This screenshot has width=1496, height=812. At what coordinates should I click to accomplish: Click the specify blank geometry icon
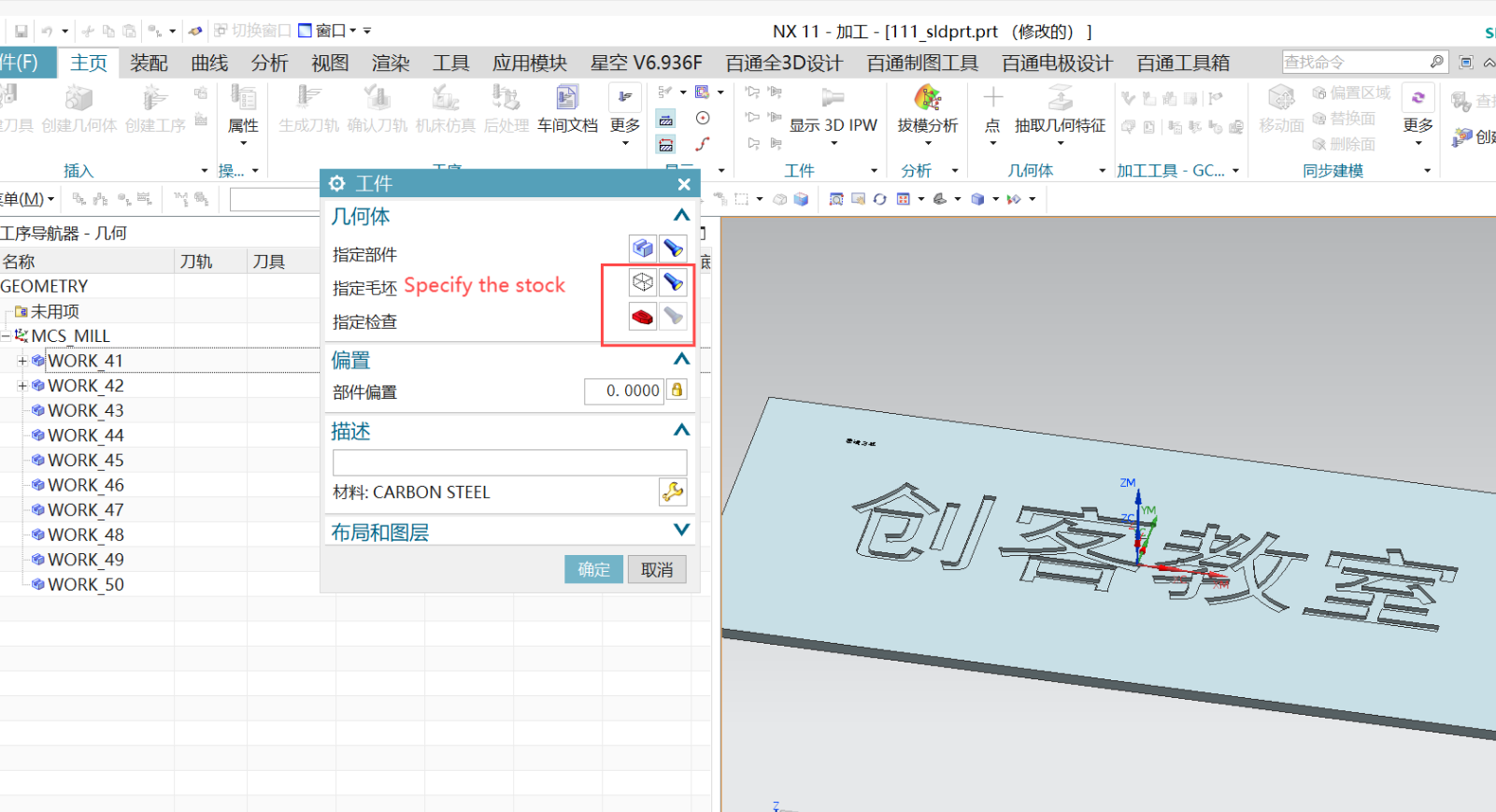(x=643, y=282)
